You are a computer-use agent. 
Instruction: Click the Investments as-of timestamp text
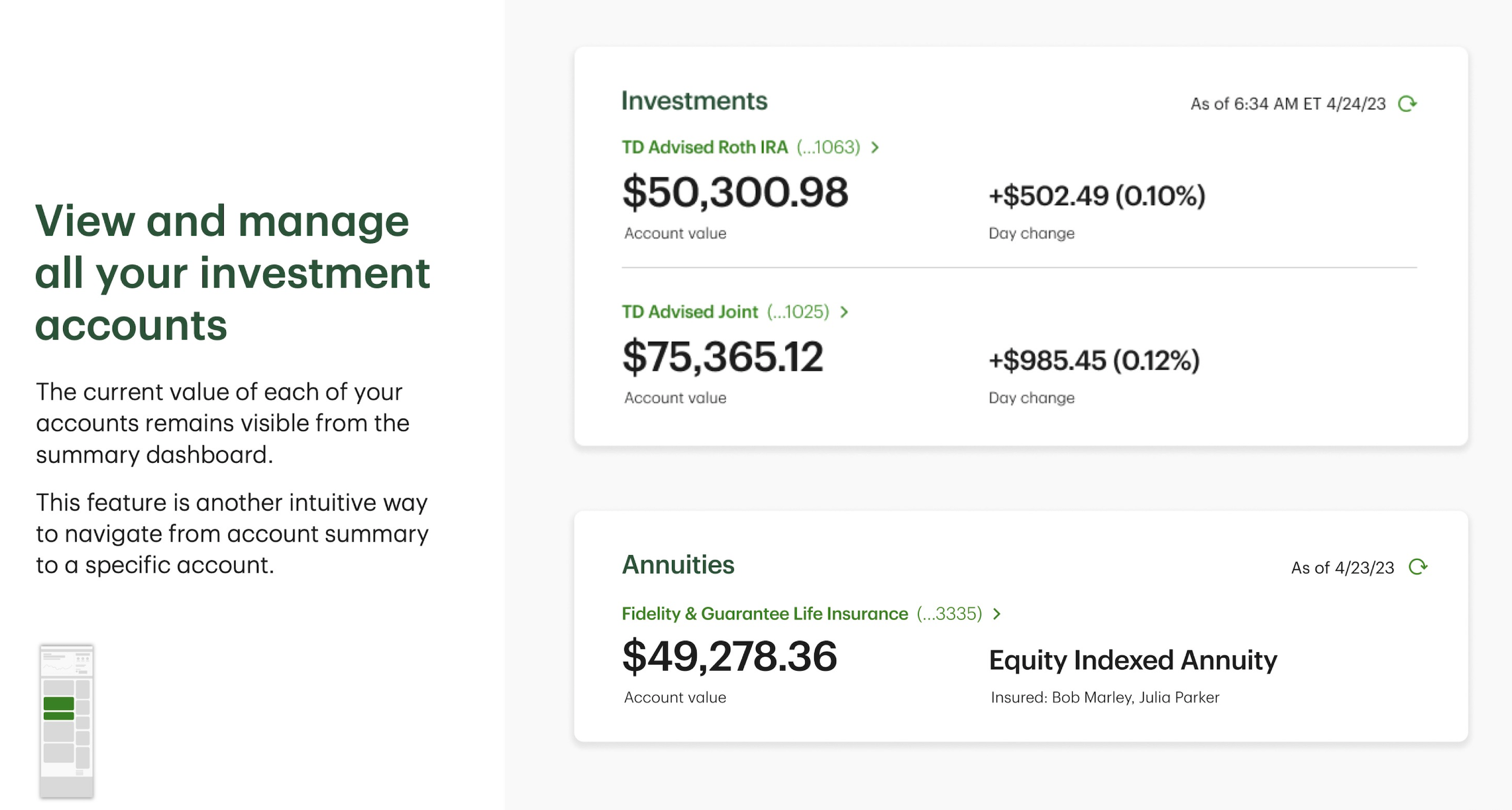[1288, 104]
